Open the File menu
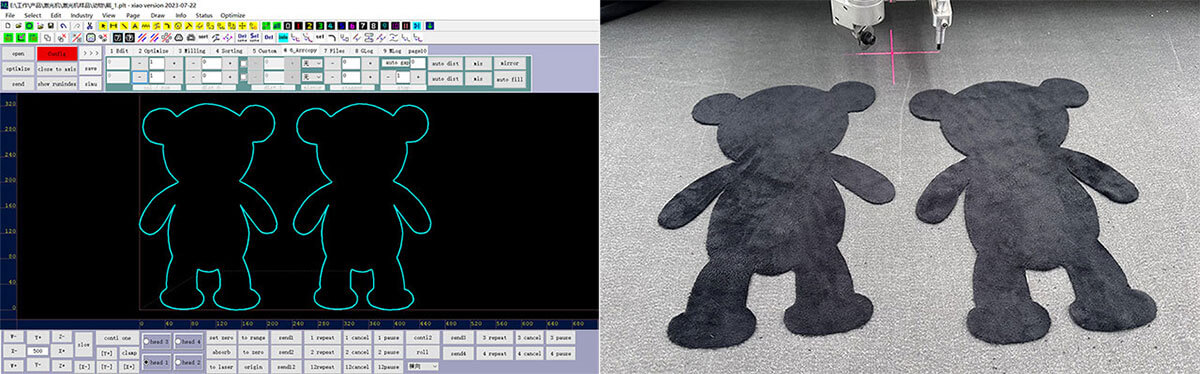1200x374 pixels. coord(10,15)
